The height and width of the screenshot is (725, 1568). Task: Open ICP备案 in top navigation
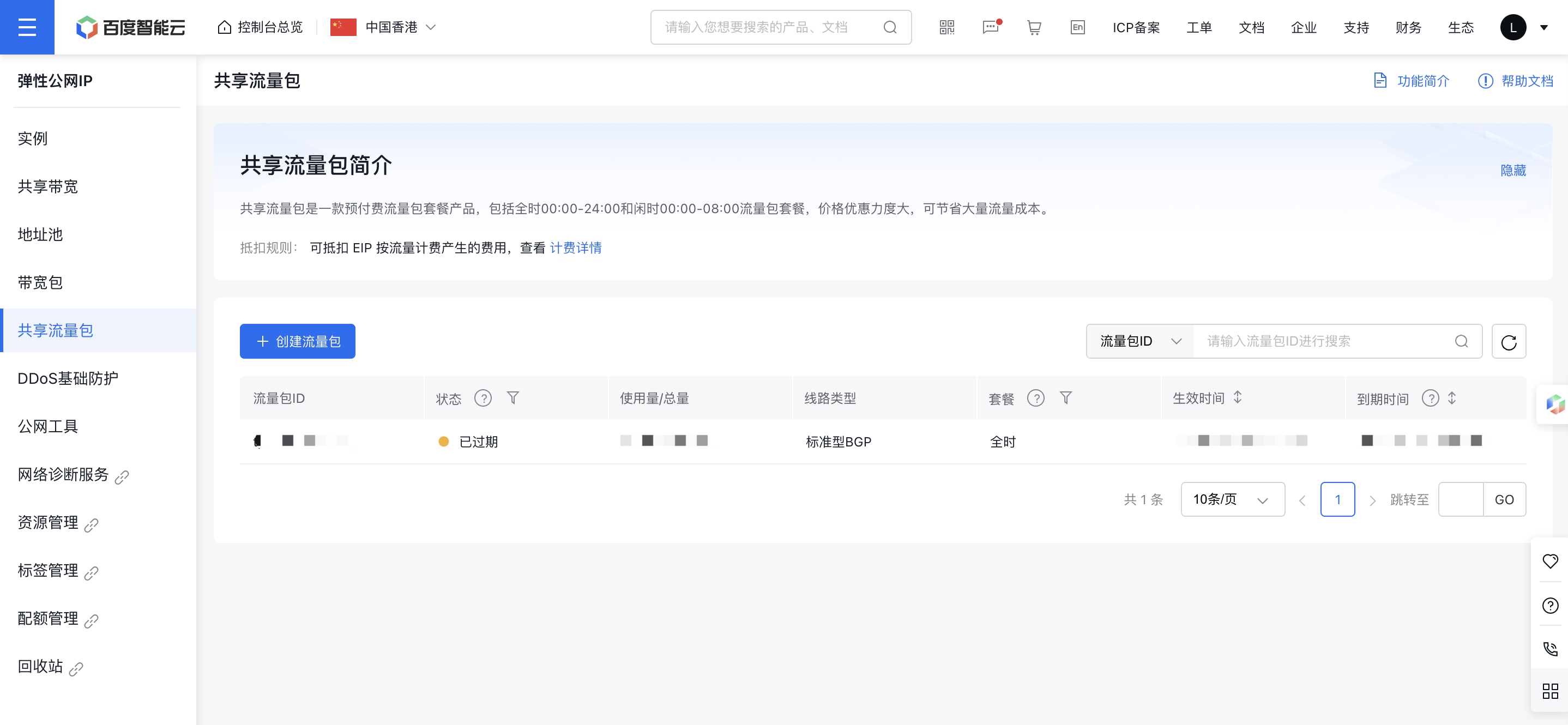click(1136, 27)
